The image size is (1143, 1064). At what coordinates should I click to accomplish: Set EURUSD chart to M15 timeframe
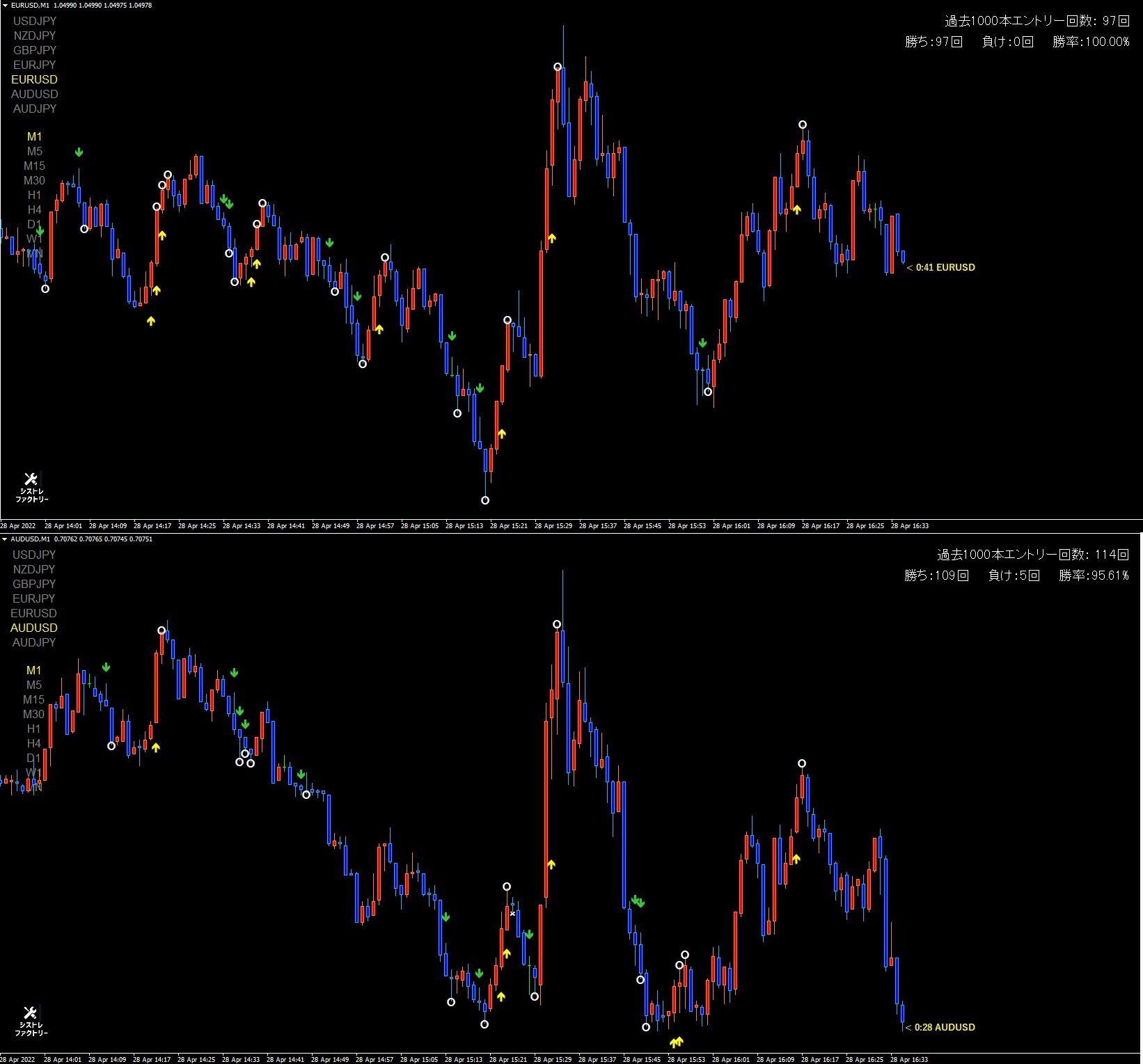click(x=34, y=166)
